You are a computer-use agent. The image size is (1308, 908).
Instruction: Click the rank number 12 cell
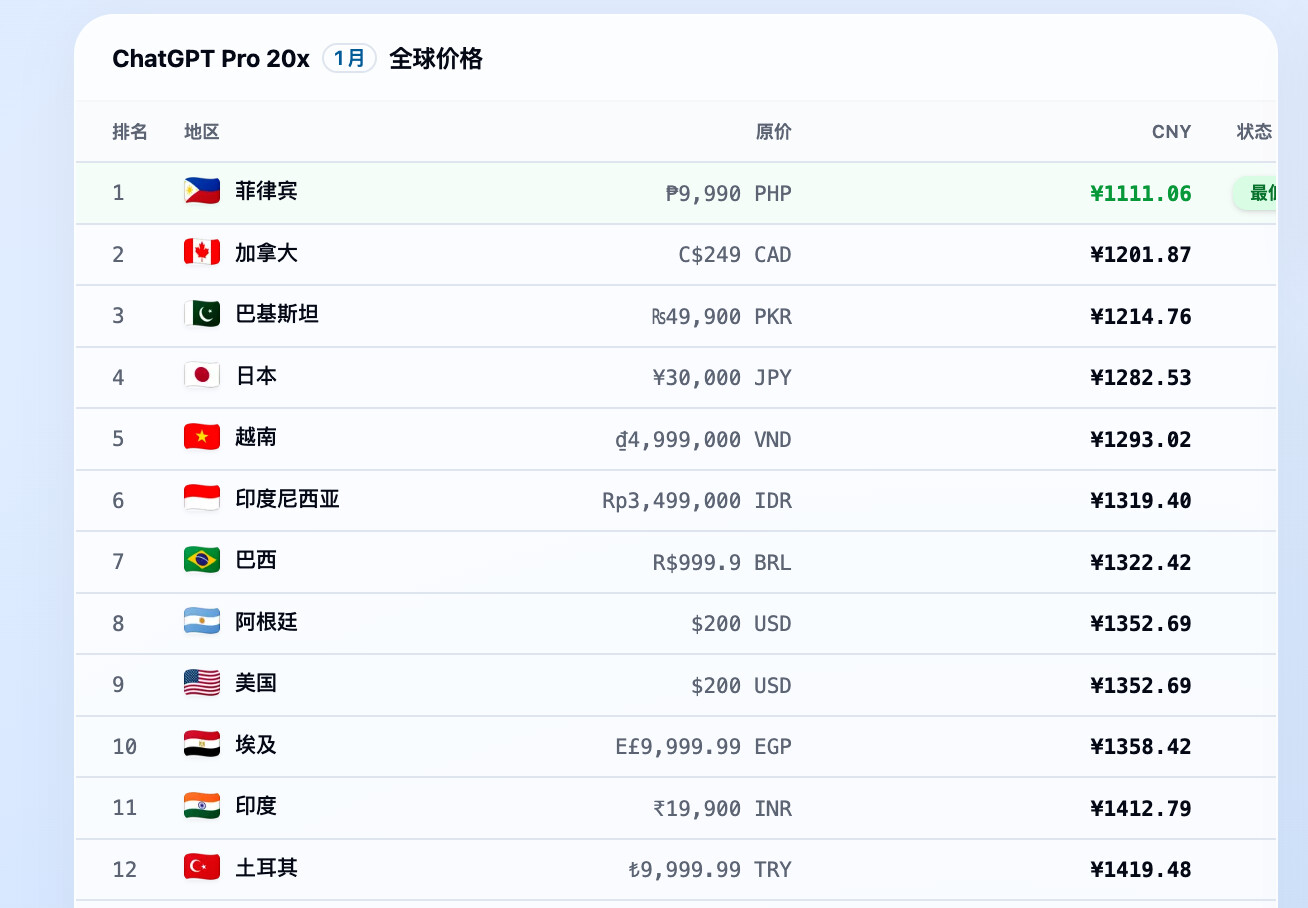tap(125, 870)
